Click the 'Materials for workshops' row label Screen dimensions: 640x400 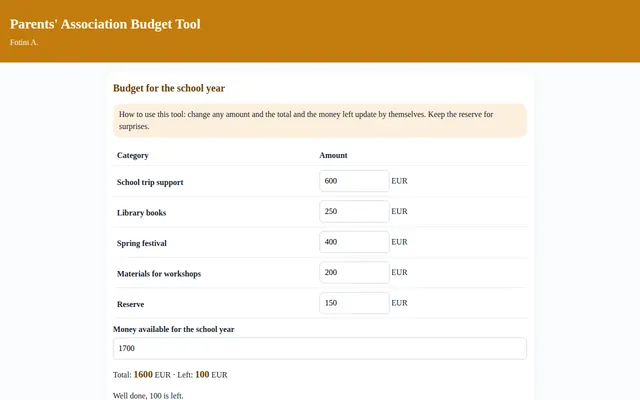[159, 273]
